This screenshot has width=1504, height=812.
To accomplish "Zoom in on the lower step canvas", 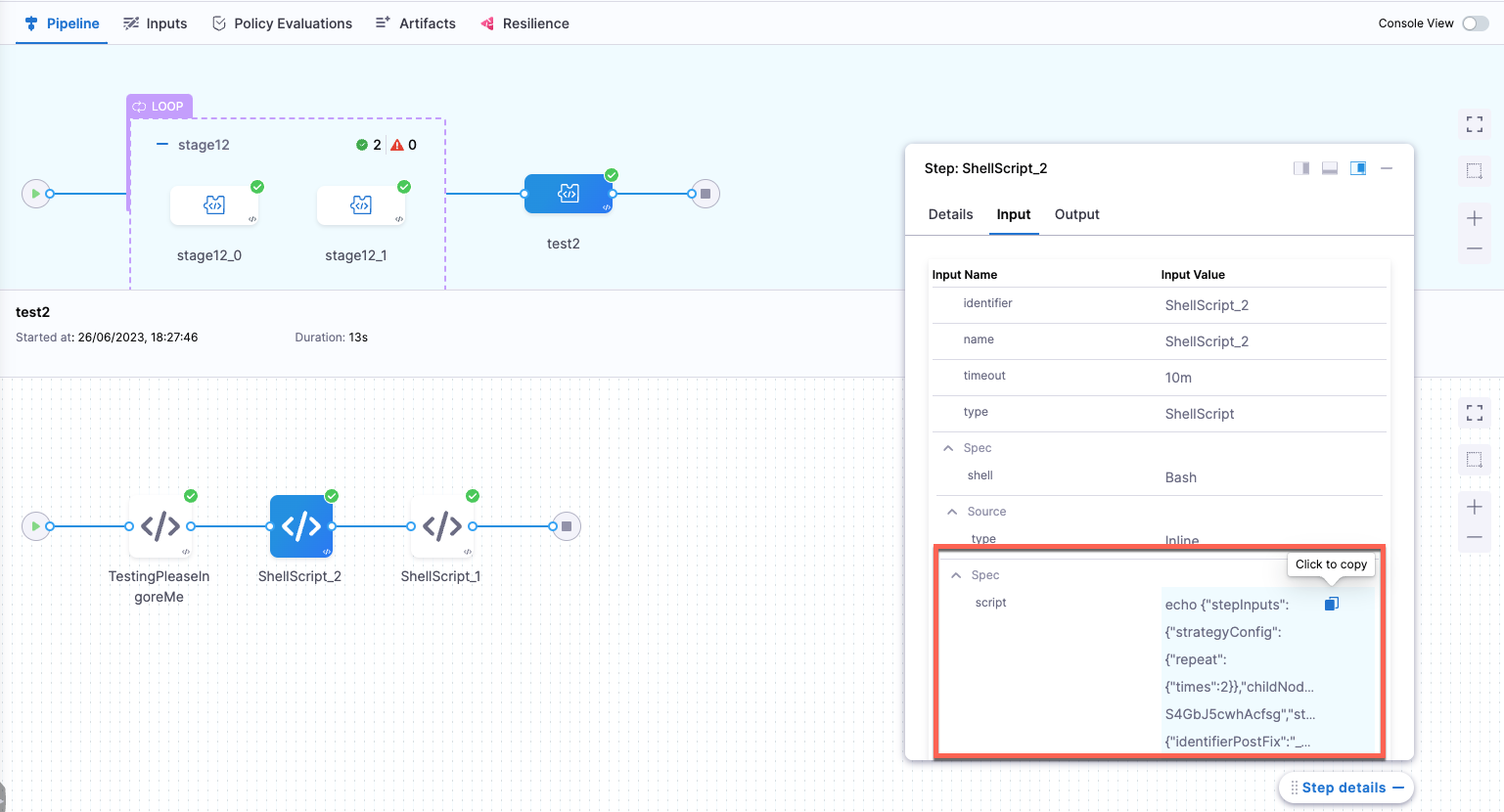I will pyautogui.click(x=1474, y=507).
